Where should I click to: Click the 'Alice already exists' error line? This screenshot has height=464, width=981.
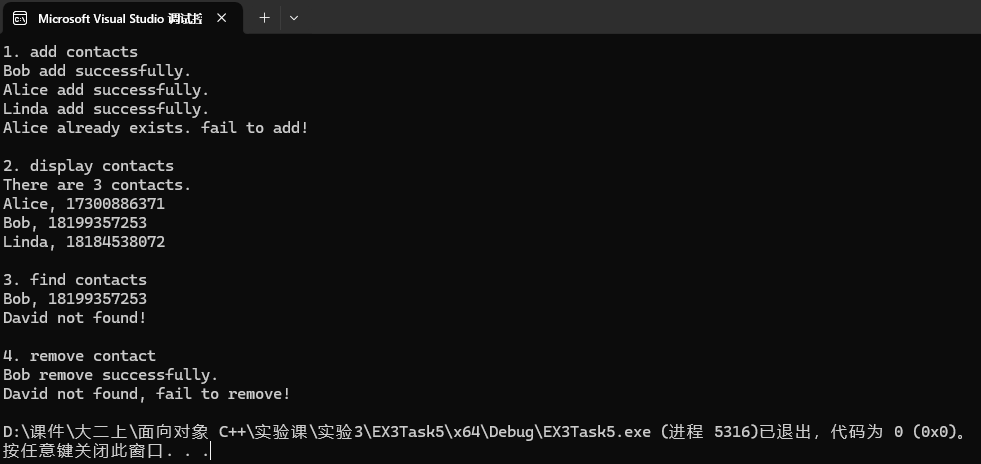coord(155,128)
